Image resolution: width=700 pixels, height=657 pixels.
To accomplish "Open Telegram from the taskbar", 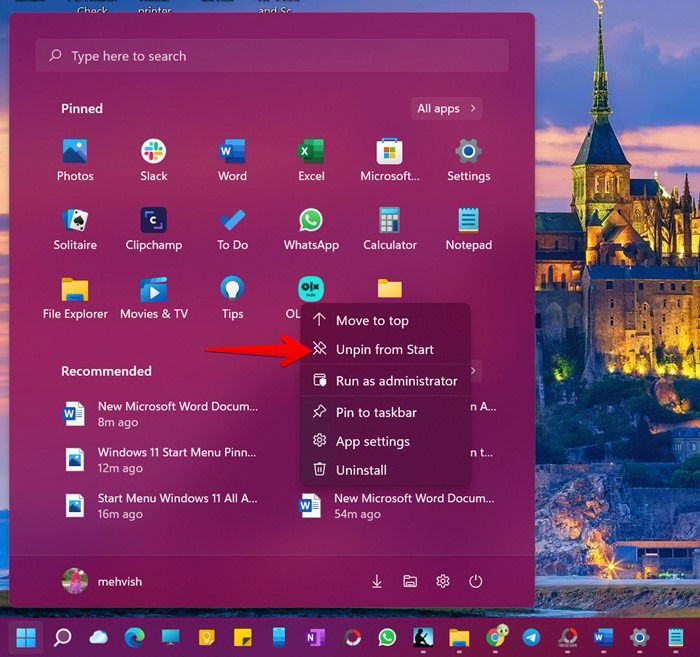I will click(531, 637).
